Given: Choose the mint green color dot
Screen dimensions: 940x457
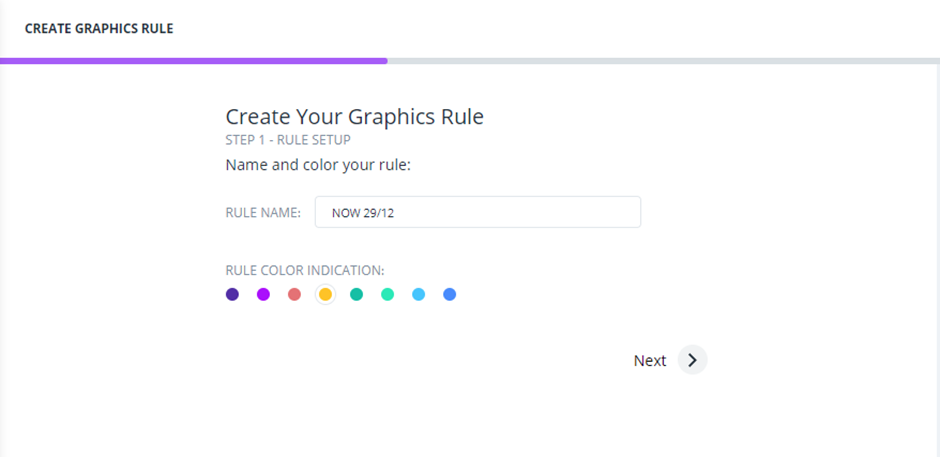Looking at the screenshot, I should click(x=387, y=294).
